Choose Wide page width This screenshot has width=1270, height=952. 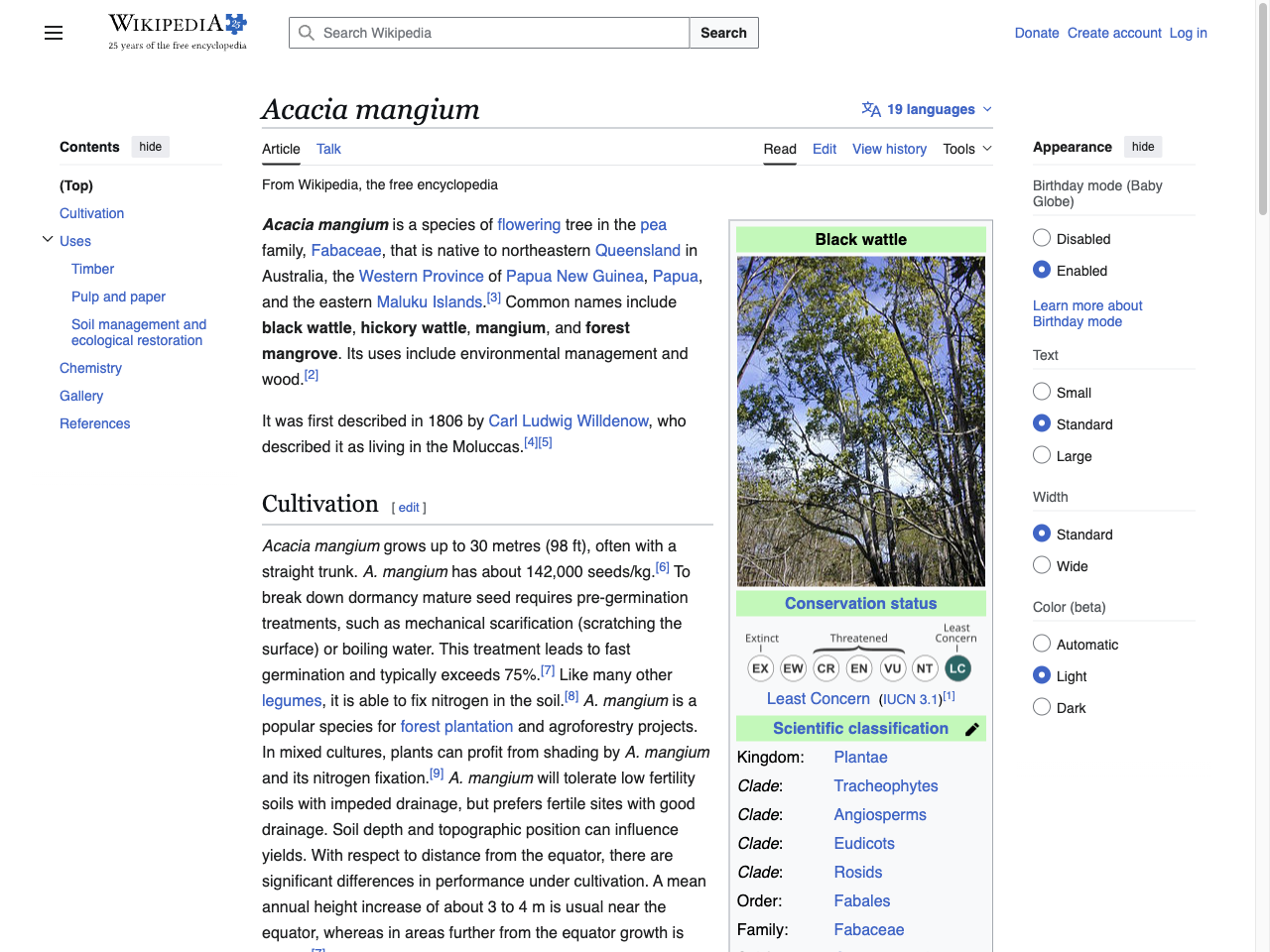(1042, 564)
